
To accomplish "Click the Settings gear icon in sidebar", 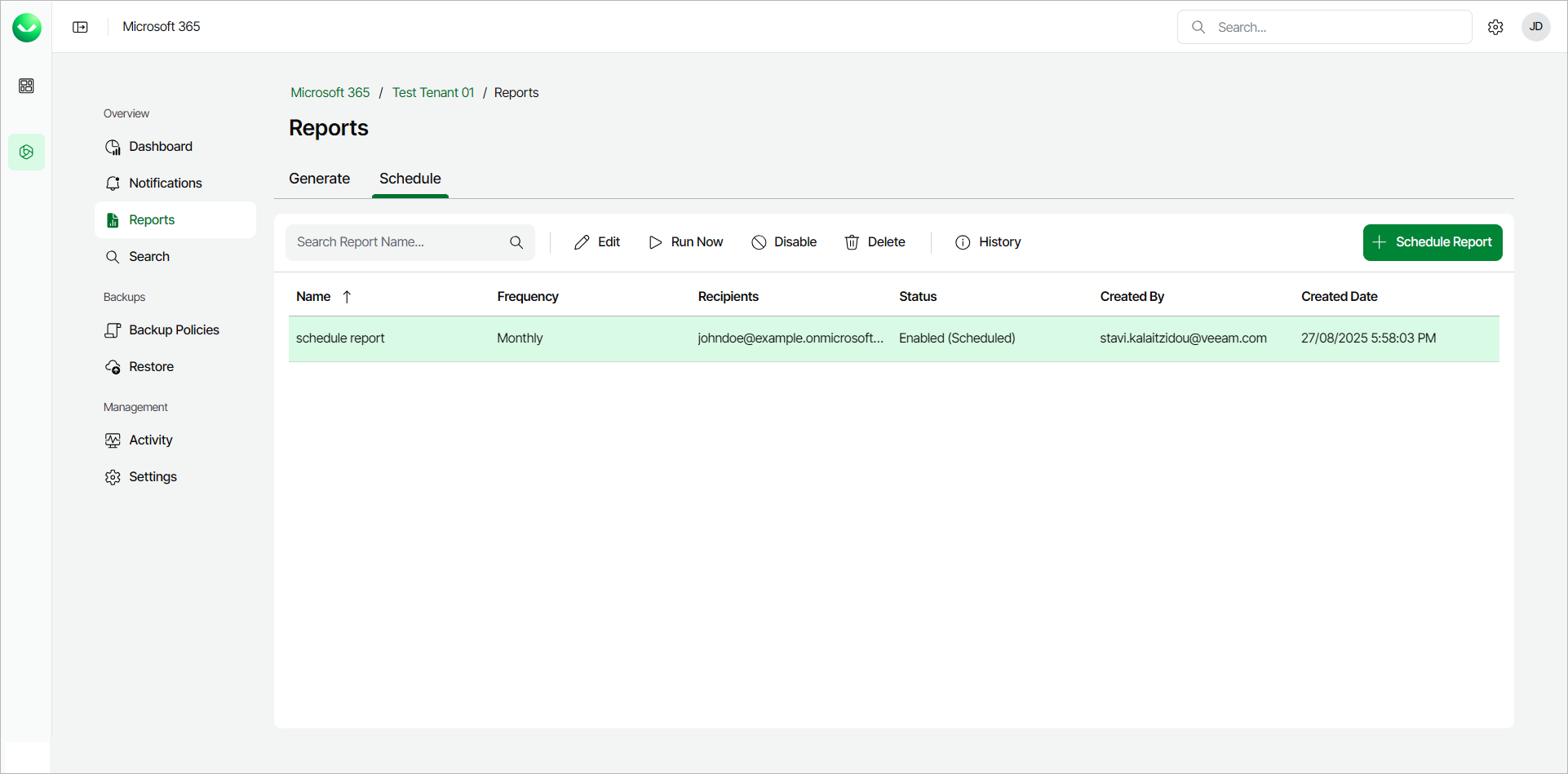I will (x=113, y=477).
